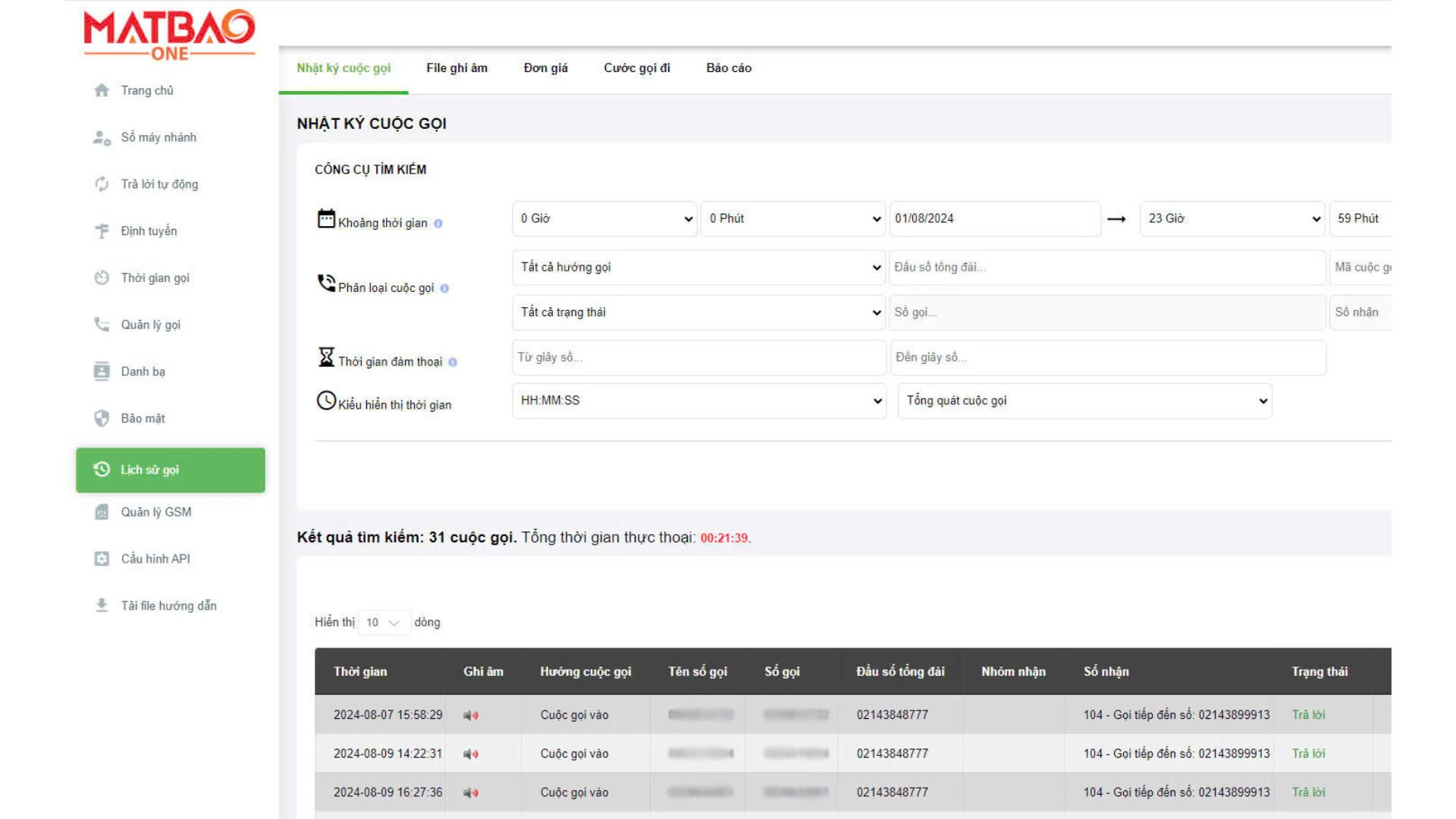The image size is (1456, 819).
Task: Play recording for the 15:58:29 call
Action: (471, 715)
